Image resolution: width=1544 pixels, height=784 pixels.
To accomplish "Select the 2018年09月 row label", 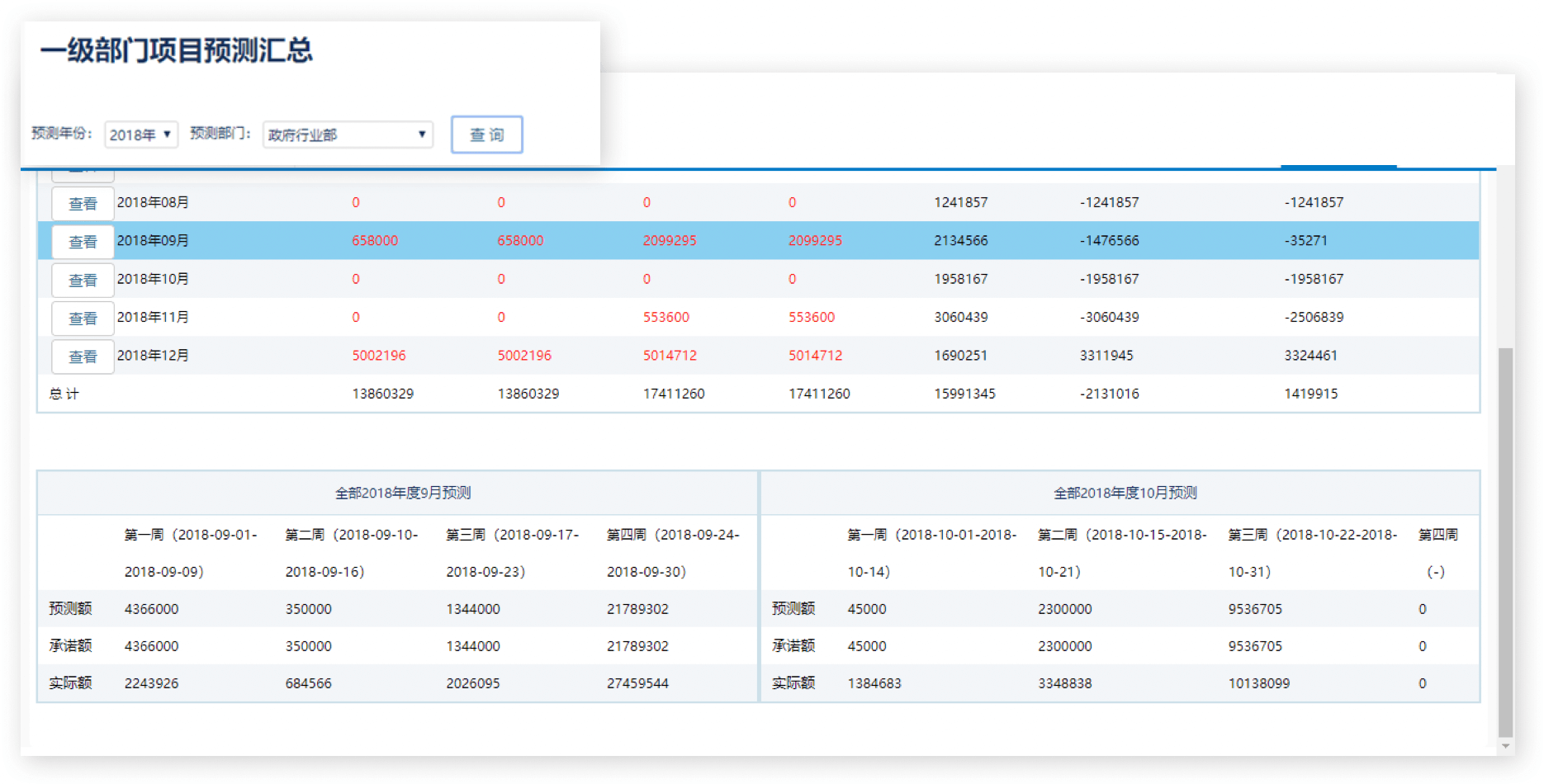I will click(x=153, y=240).
